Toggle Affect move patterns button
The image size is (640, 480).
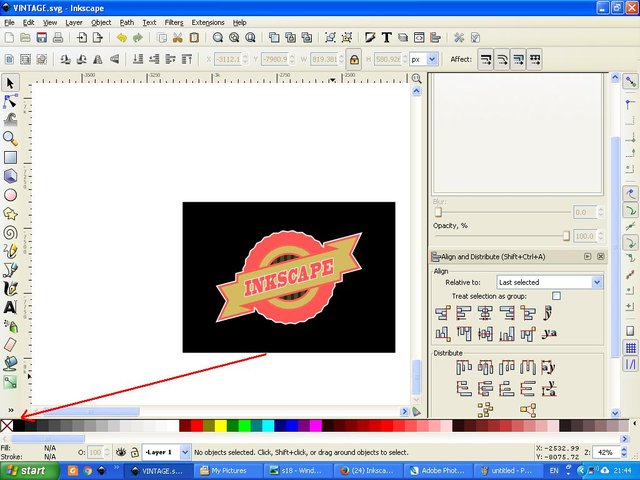(x=535, y=60)
